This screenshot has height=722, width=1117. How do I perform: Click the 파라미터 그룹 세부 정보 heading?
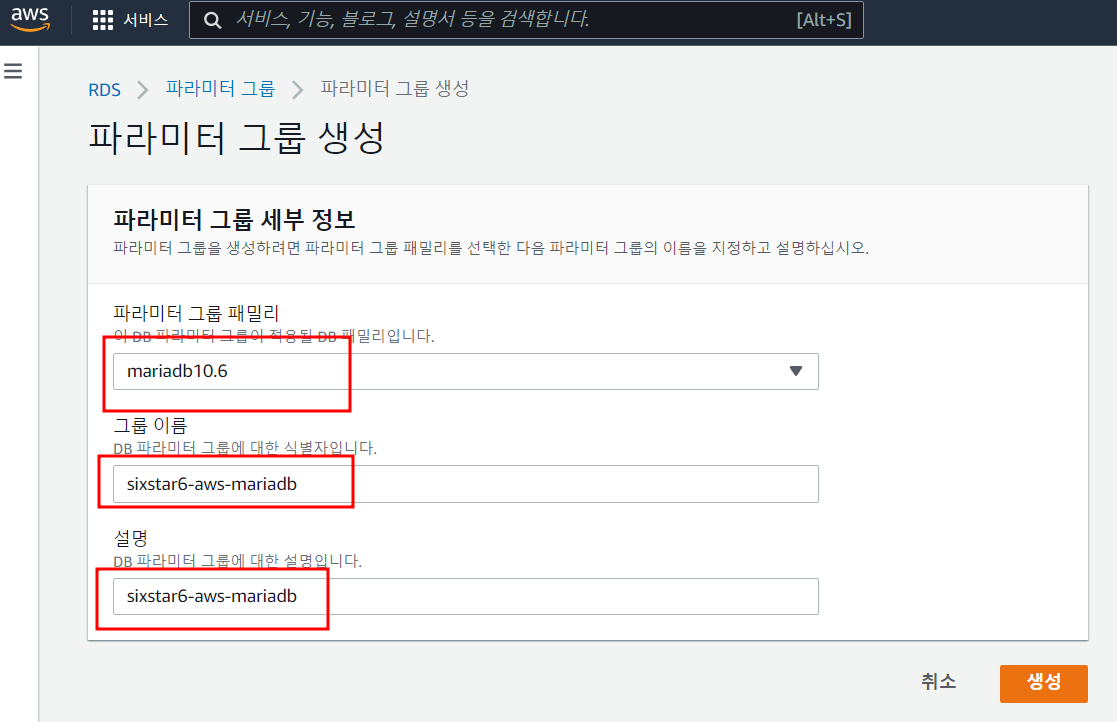coord(234,219)
